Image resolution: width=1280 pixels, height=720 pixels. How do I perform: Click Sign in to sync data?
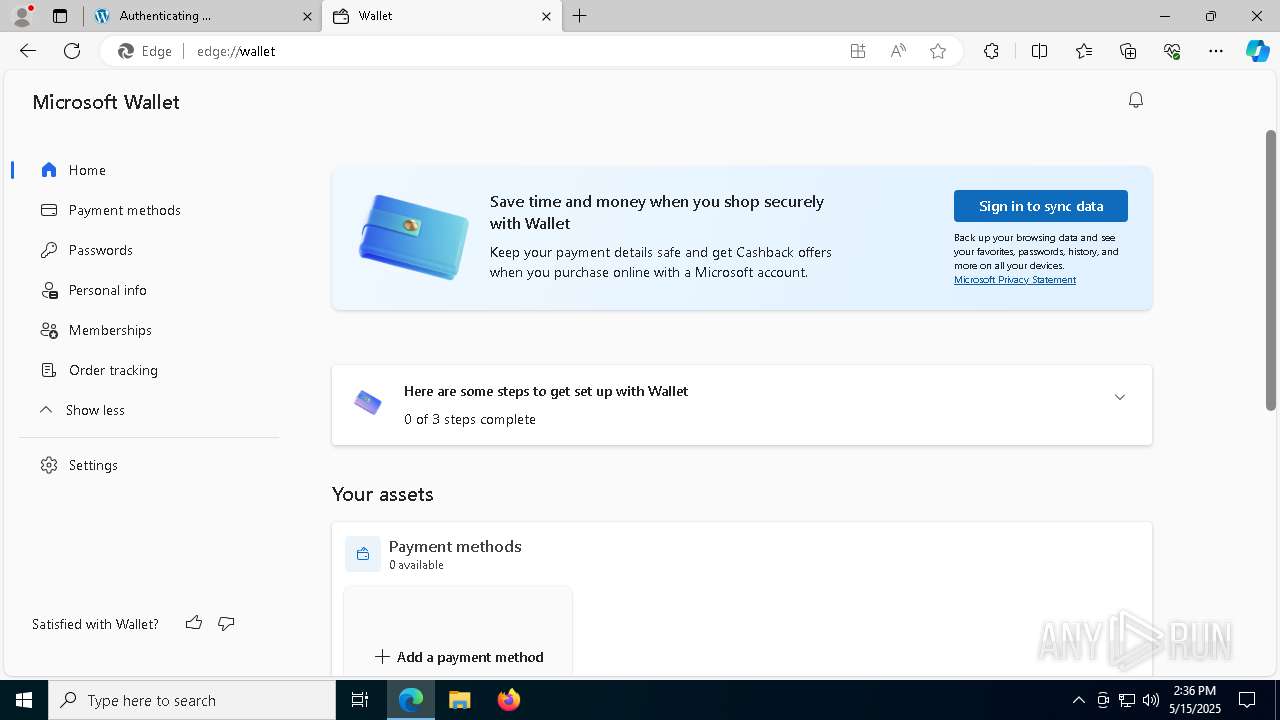1040,206
